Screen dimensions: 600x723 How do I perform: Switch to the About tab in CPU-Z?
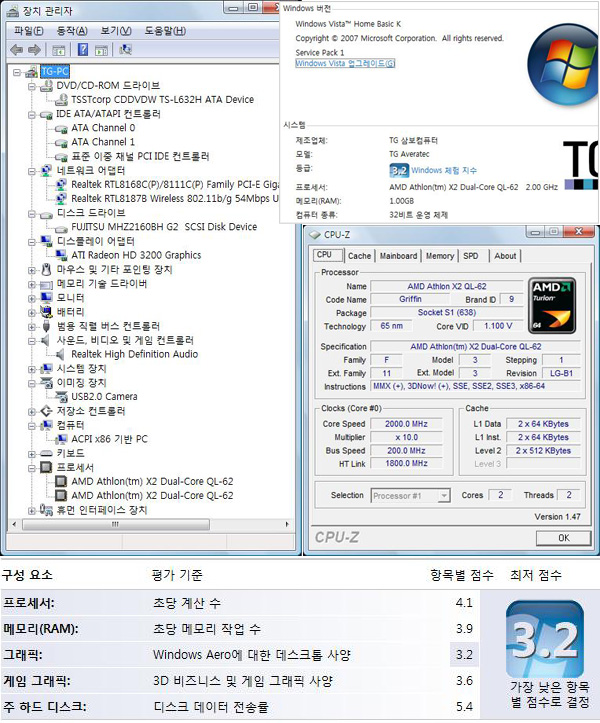(x=505, y=256)
